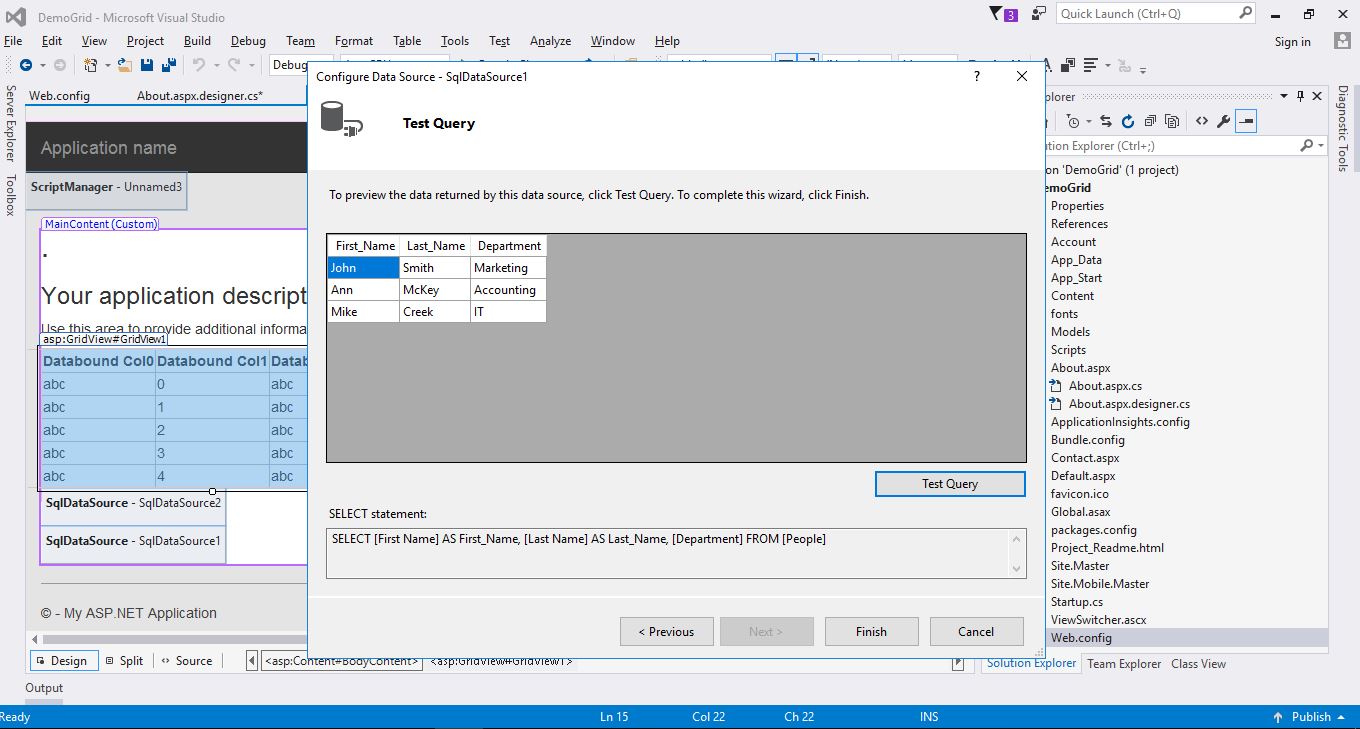Select Web.config in Solution Explorer
The image size is (1360, 729).
coord(1081,638)
